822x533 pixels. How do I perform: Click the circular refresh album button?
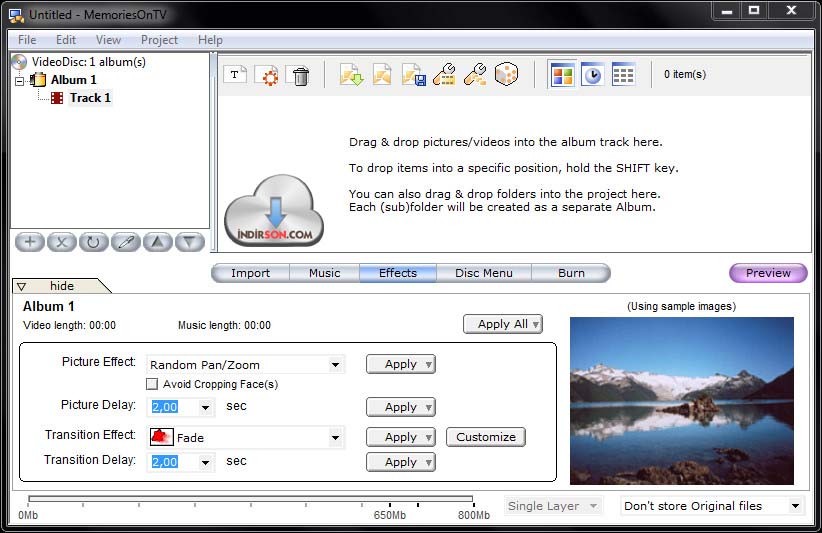pyautogui.click(x=93, y=242)
